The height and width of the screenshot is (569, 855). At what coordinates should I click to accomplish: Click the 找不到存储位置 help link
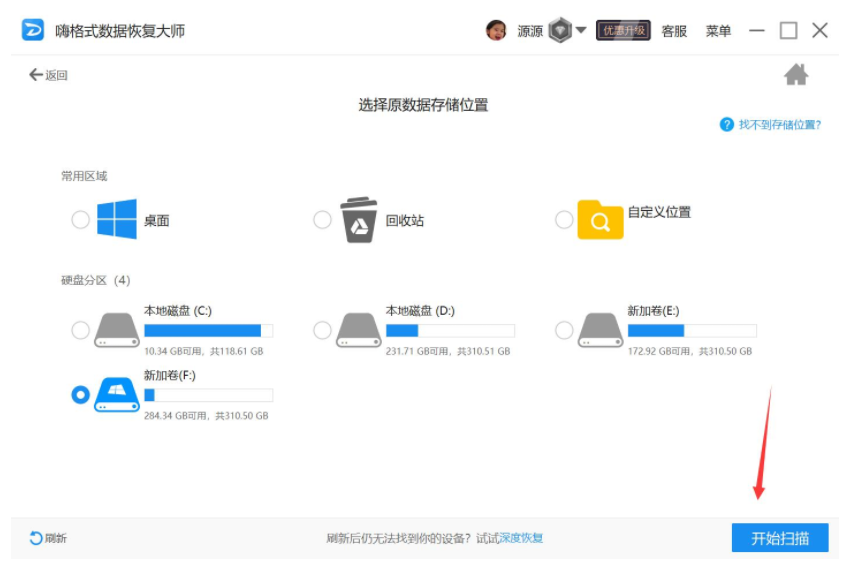tap(778, 125)
